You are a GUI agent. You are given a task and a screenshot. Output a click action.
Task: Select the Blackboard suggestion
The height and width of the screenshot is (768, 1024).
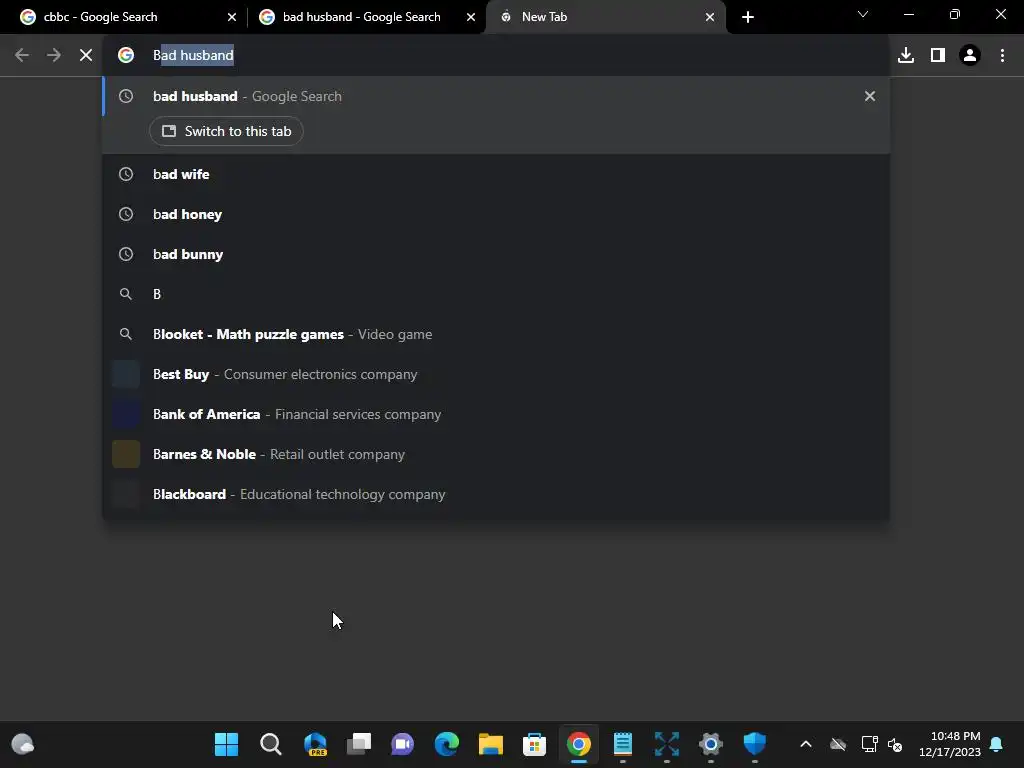[496, 494]
